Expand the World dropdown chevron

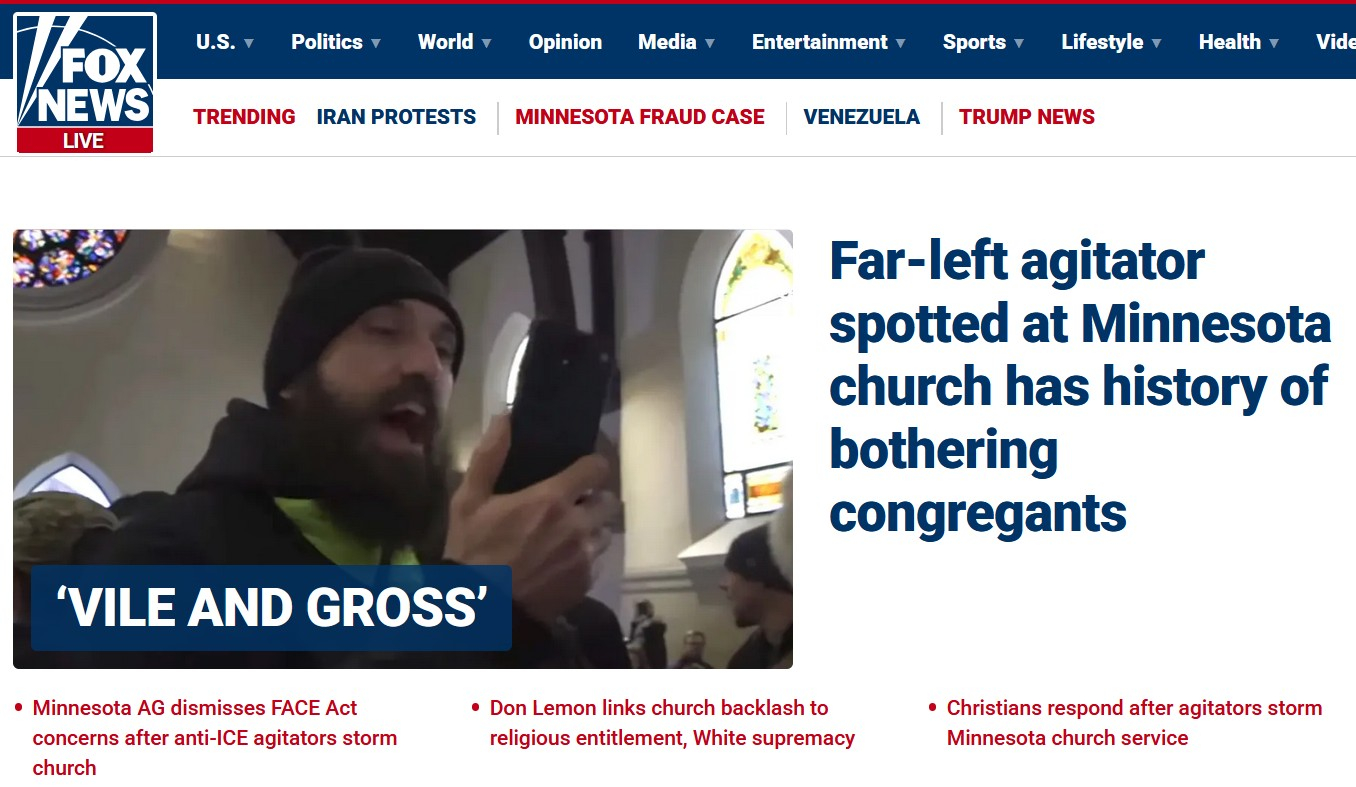click(486, 43)
